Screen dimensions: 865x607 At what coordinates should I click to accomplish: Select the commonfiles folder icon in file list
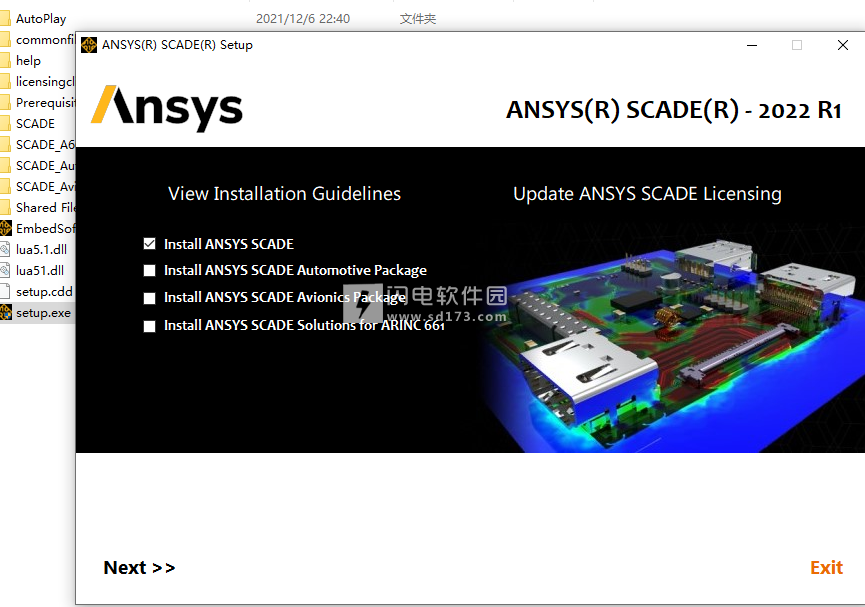click(5, 40)
